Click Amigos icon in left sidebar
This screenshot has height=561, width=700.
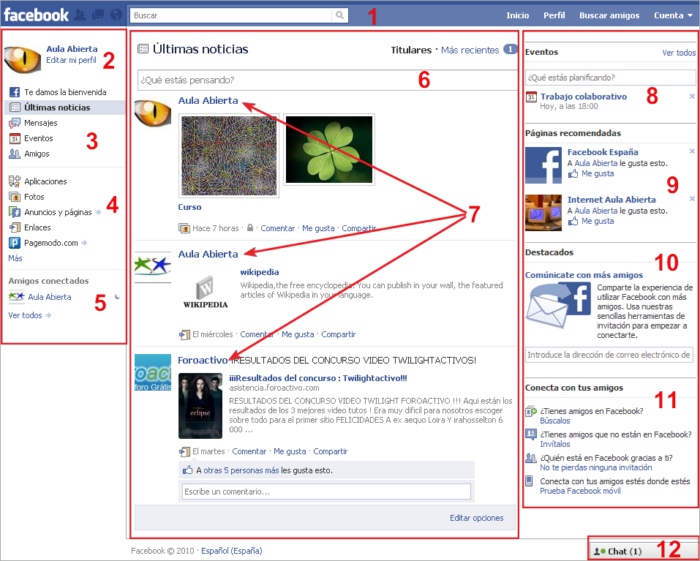[15, 154]
